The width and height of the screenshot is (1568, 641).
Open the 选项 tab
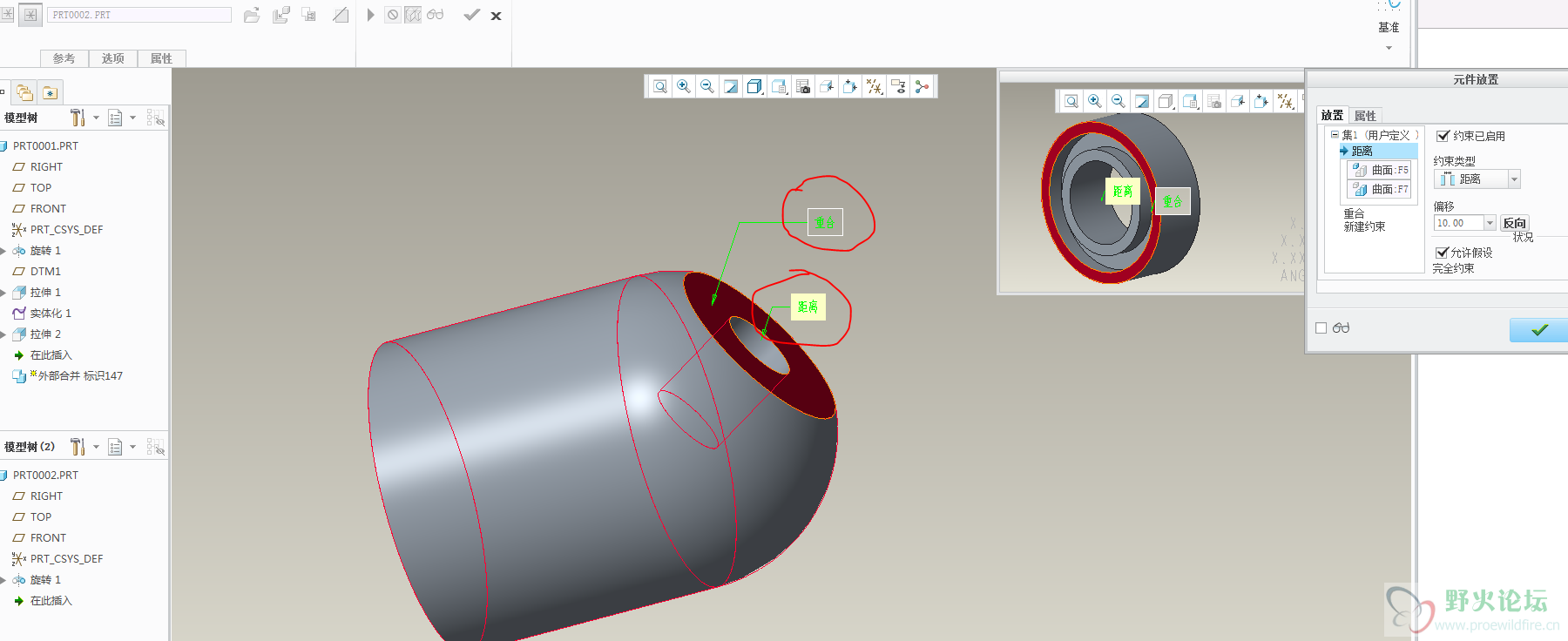click(x=112, y=58)
